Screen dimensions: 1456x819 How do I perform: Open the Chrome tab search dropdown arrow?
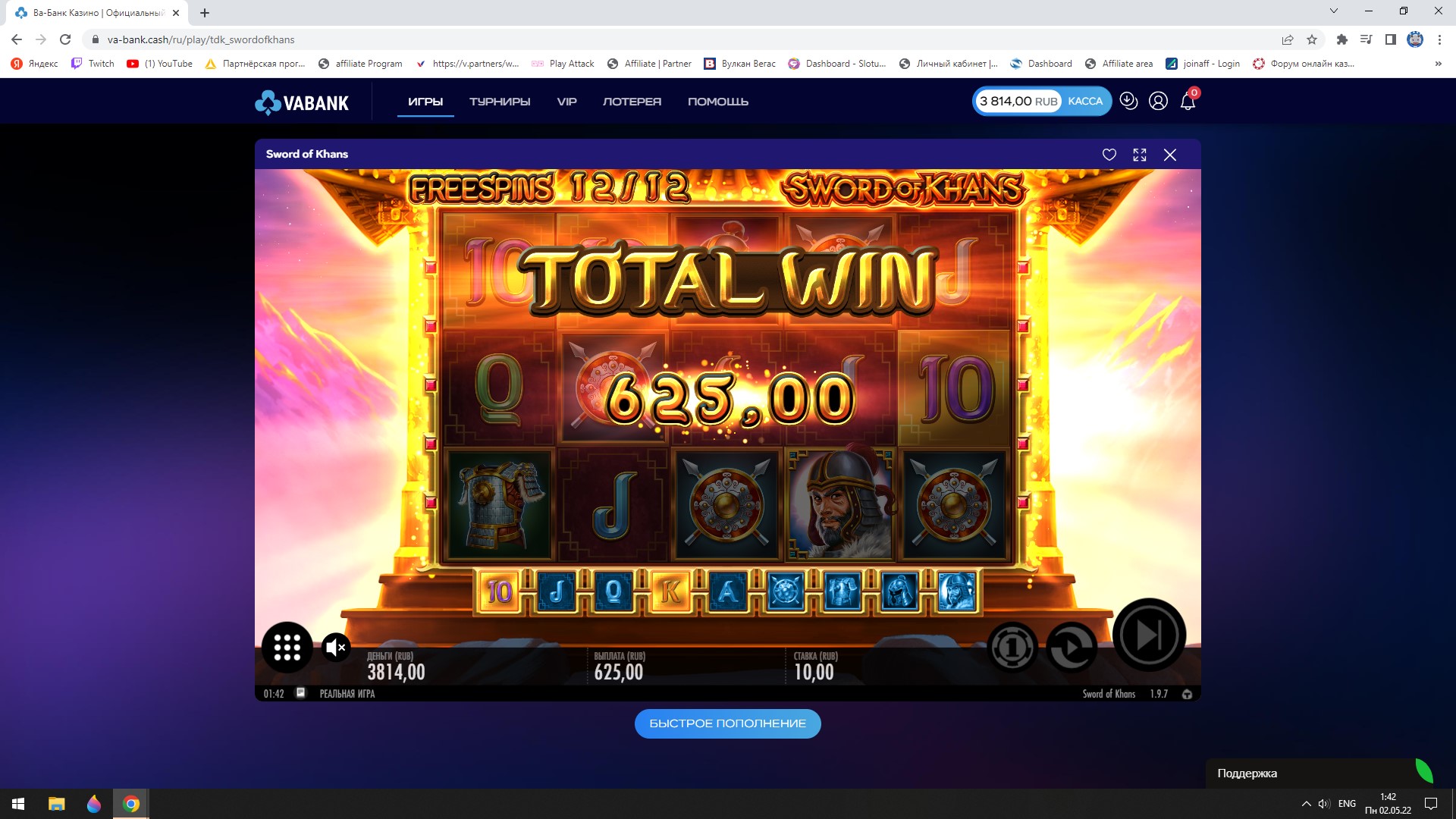(1334, 11)
